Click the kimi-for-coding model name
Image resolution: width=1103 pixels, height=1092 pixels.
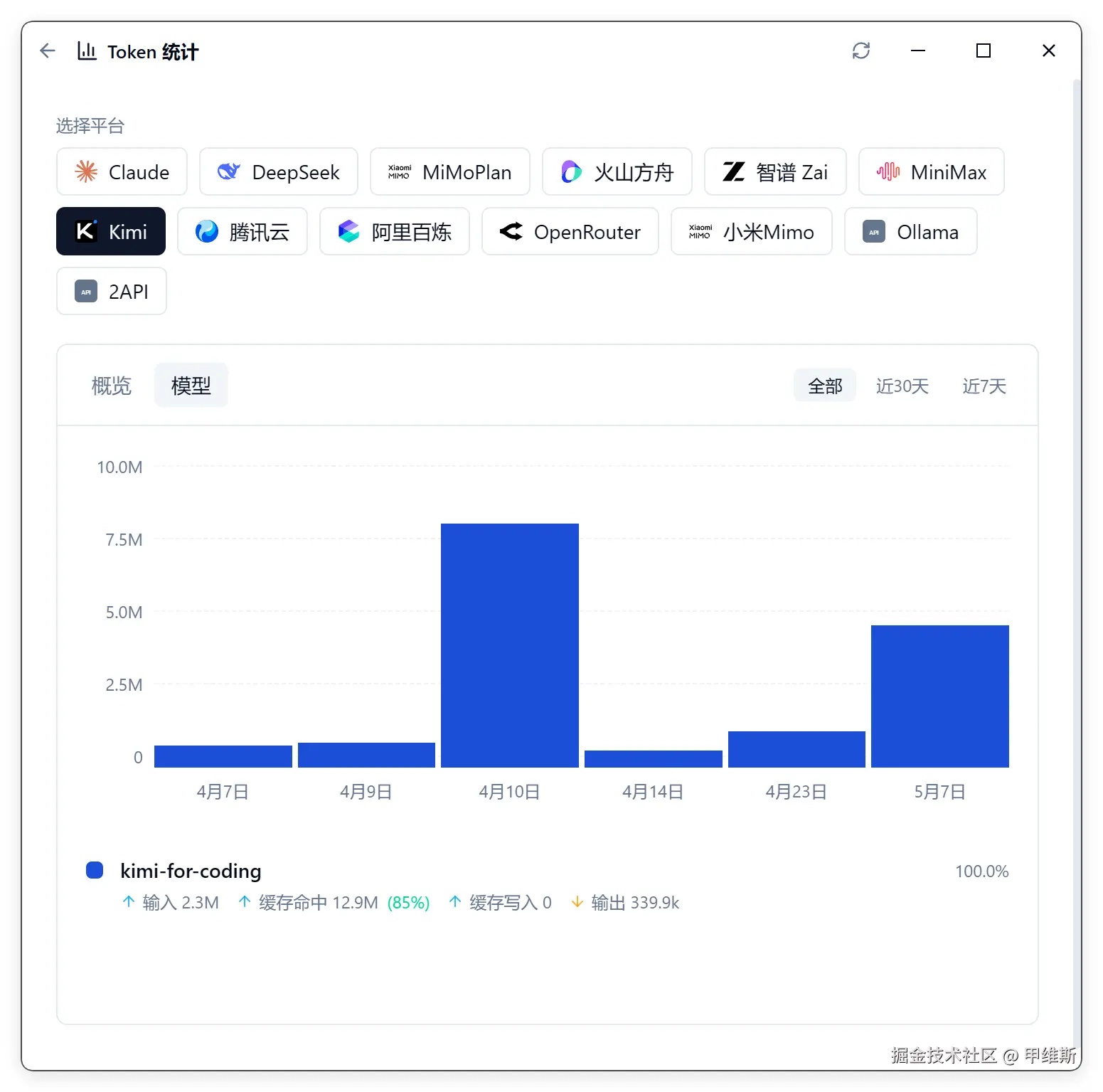191,871
